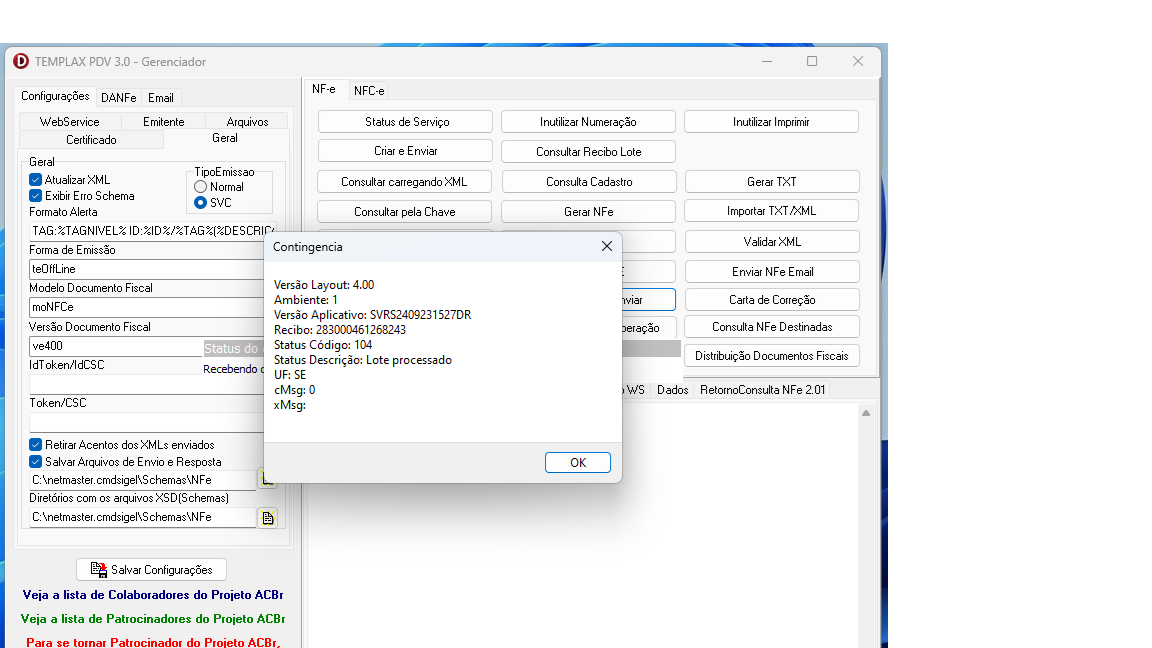Click Gerar TXT button
Image resolution: width=1152 pixels, height=648 pixels.
click(771, 181)
